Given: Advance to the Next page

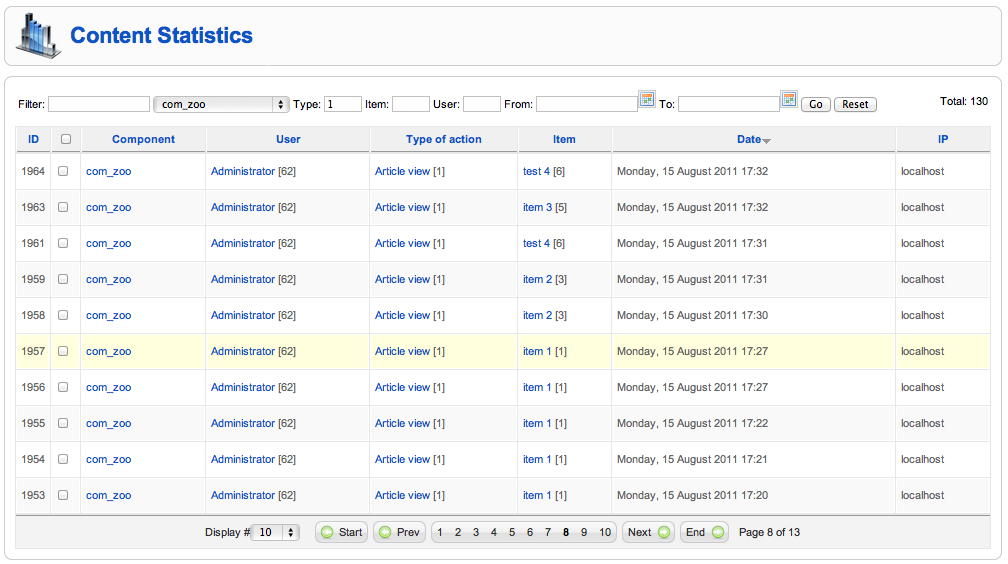Looking at the screenshot, I should [648, 532].
